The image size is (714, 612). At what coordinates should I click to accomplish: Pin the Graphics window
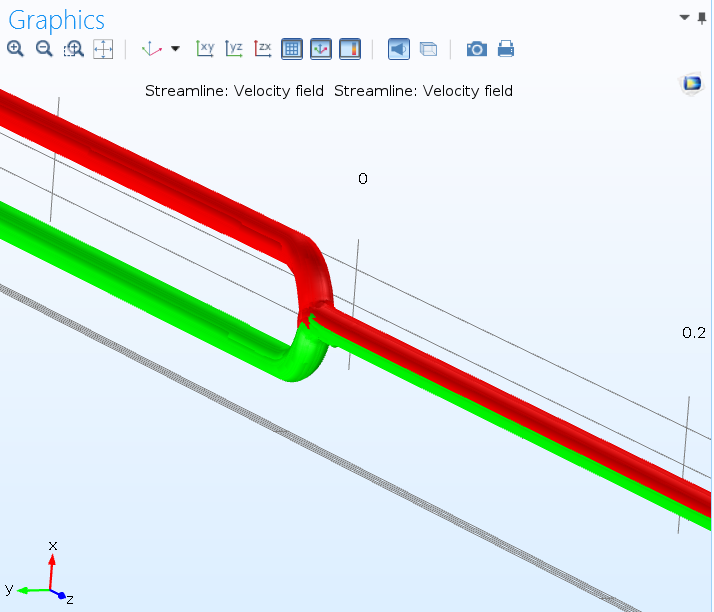(704, 17)
